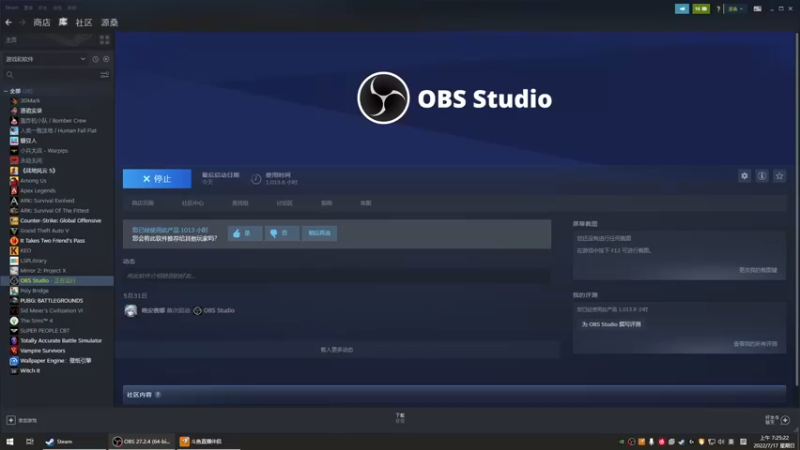Viewport: 800px width, 450px height.
Task: Select Vampire Survivors in the library
Action: [x=42, y=351]
